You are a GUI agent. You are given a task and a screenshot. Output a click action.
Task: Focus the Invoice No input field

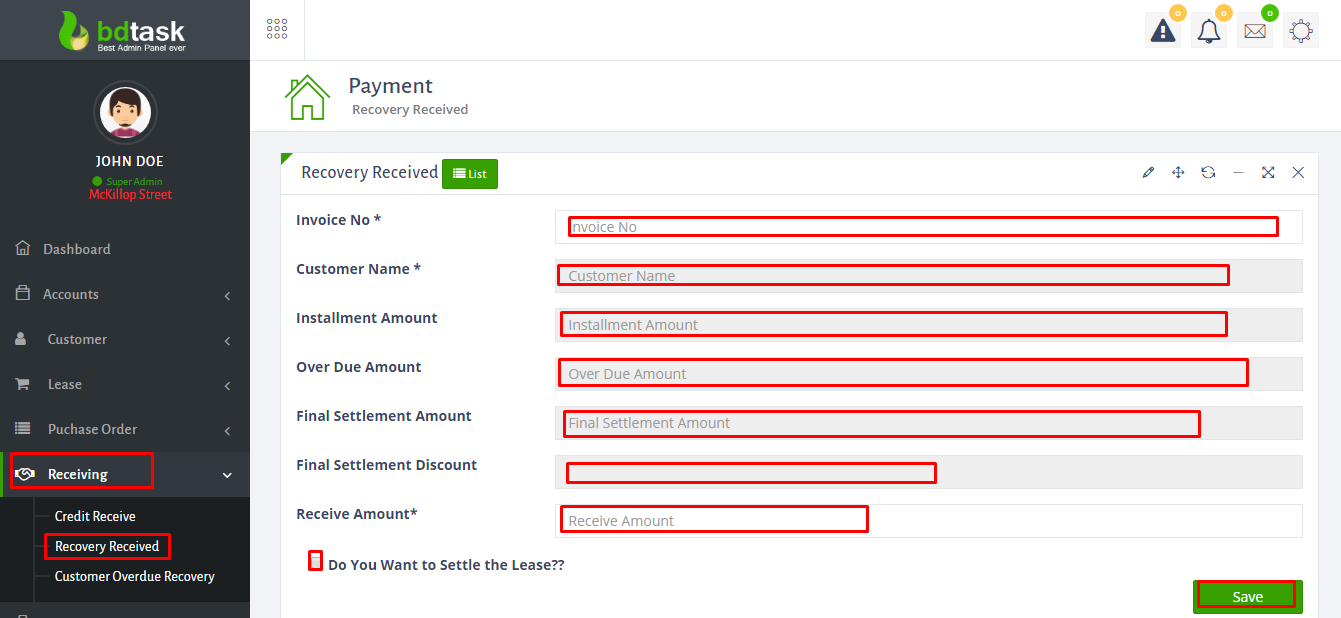click(x=928, y=227)
